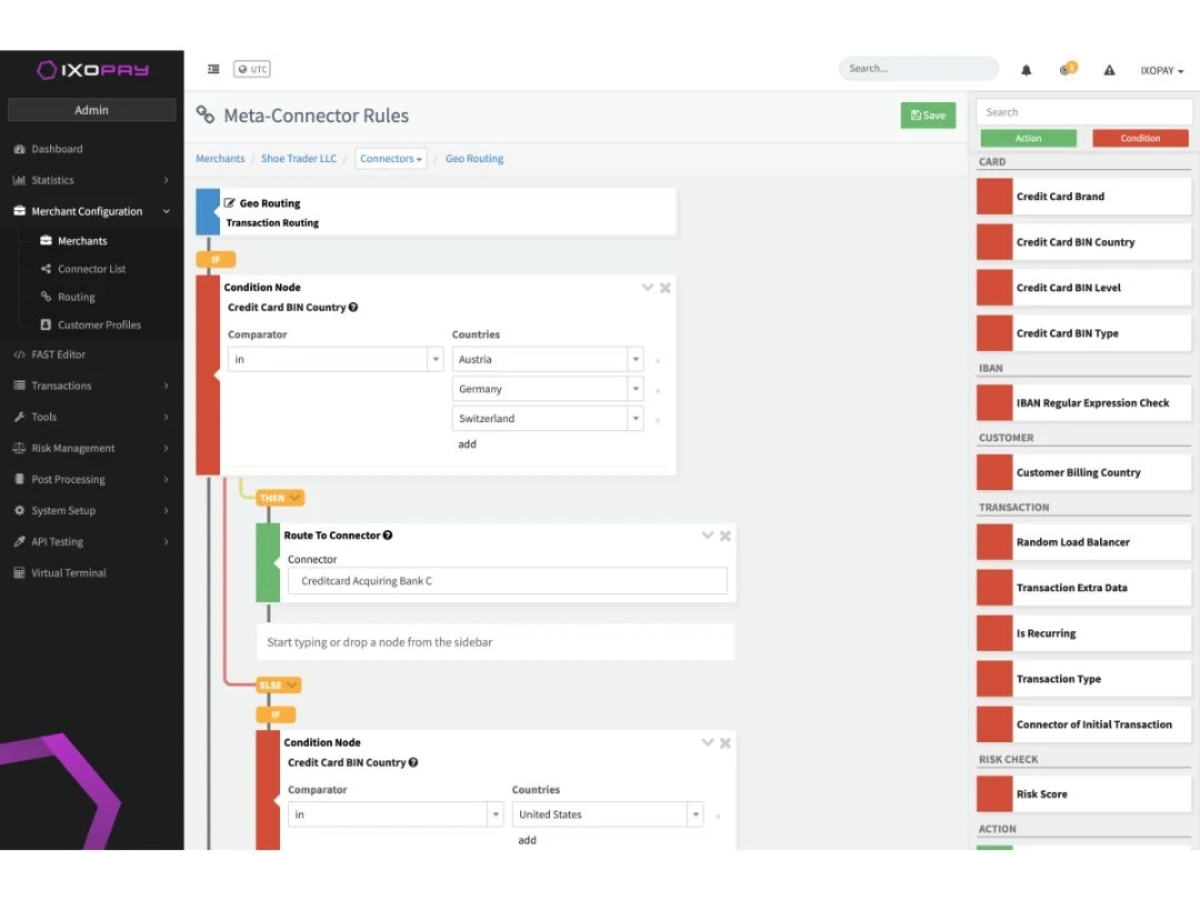Collapse Merchant Configuration menu
The width and height of the screenshot is (1200, 900).
tap(92, 211)
